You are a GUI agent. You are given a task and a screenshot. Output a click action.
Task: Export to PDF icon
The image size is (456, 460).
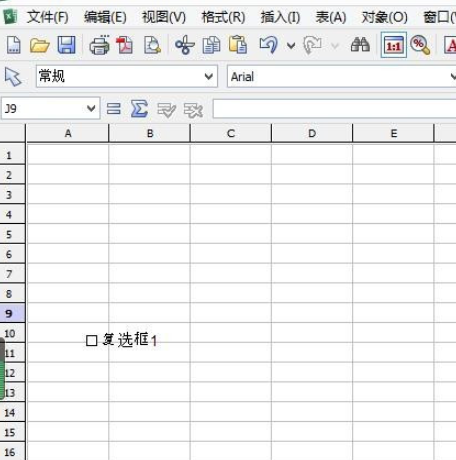(125, 45)
